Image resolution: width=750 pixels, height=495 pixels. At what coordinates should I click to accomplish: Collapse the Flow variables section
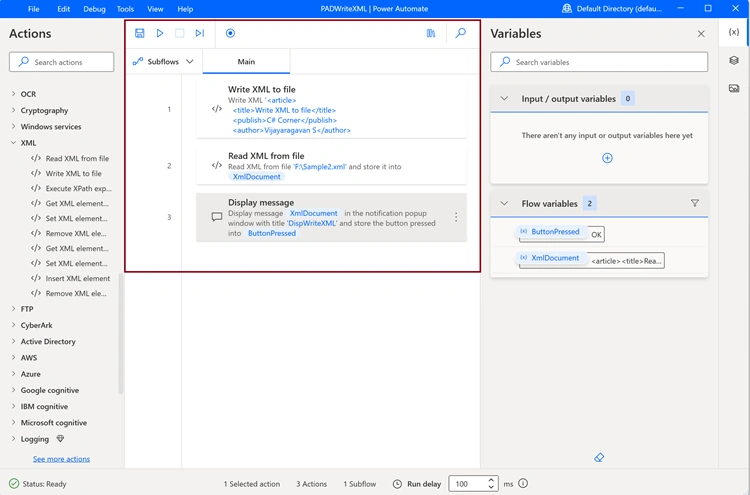504,203
